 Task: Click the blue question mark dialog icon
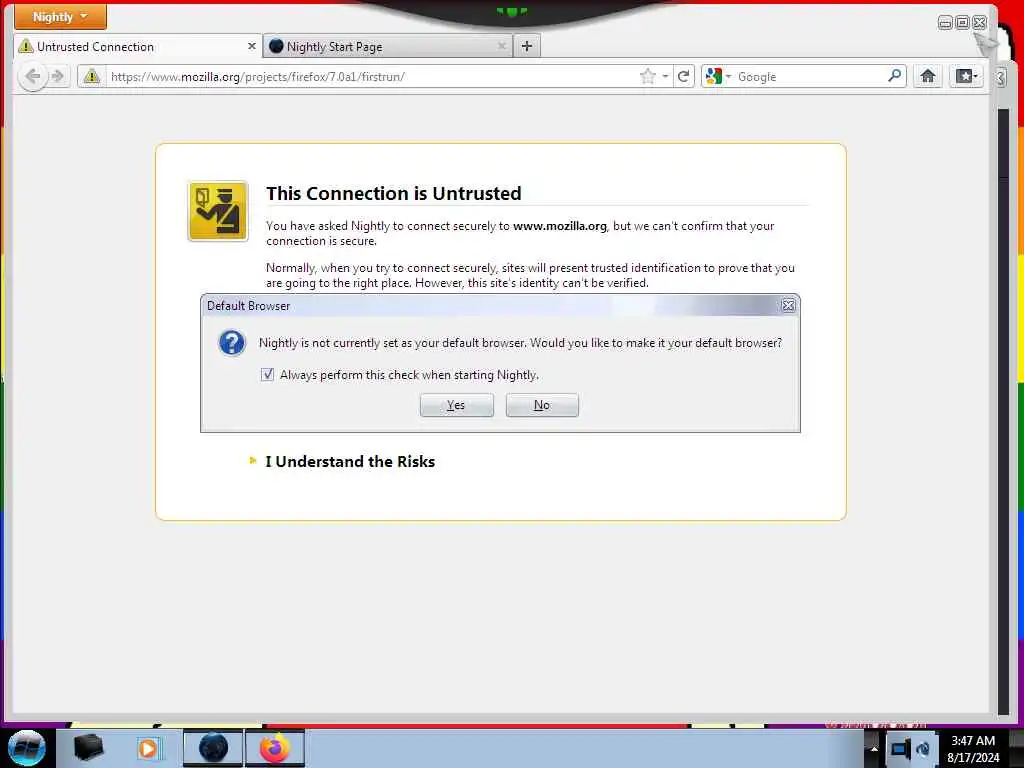[x=232, y=343]
